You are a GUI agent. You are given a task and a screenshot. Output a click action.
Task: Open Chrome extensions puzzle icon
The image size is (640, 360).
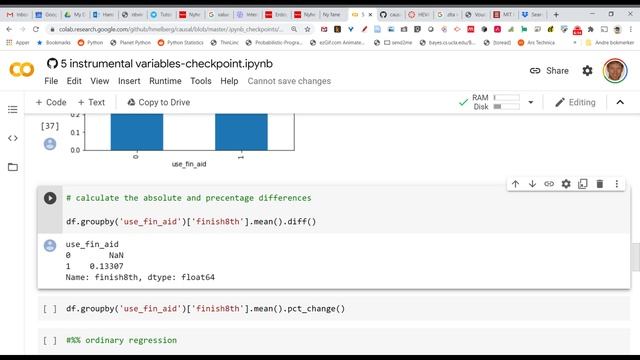(x=591, y=29)
